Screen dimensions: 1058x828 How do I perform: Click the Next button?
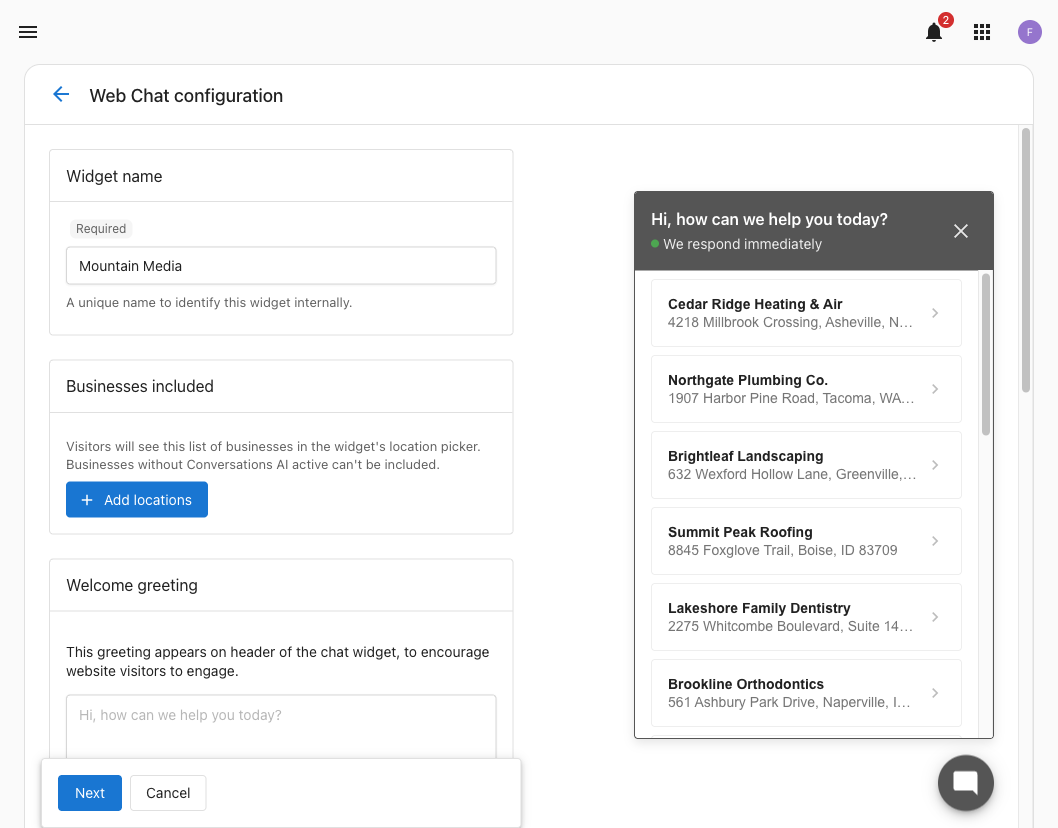[90, 793]
